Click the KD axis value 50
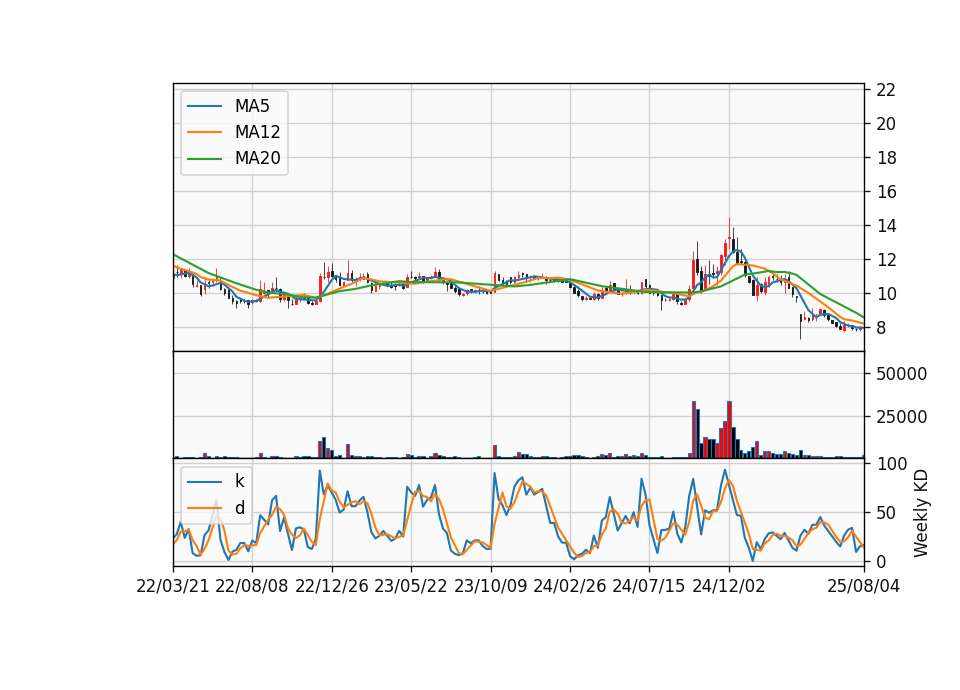Viewport: 960px width, 690px height. click(886, 513)
